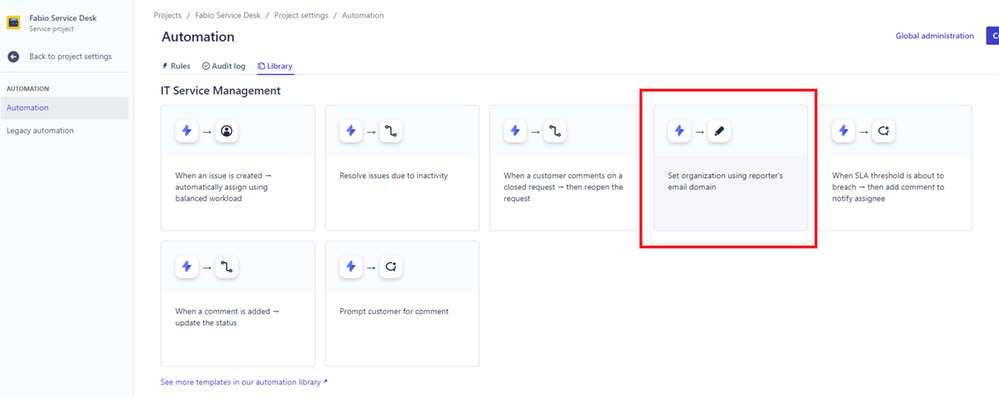Select Resolve issues due to inactivity template text
Image resolution: width=999 pixels, height=397 pixels.
tap(394, 175)
